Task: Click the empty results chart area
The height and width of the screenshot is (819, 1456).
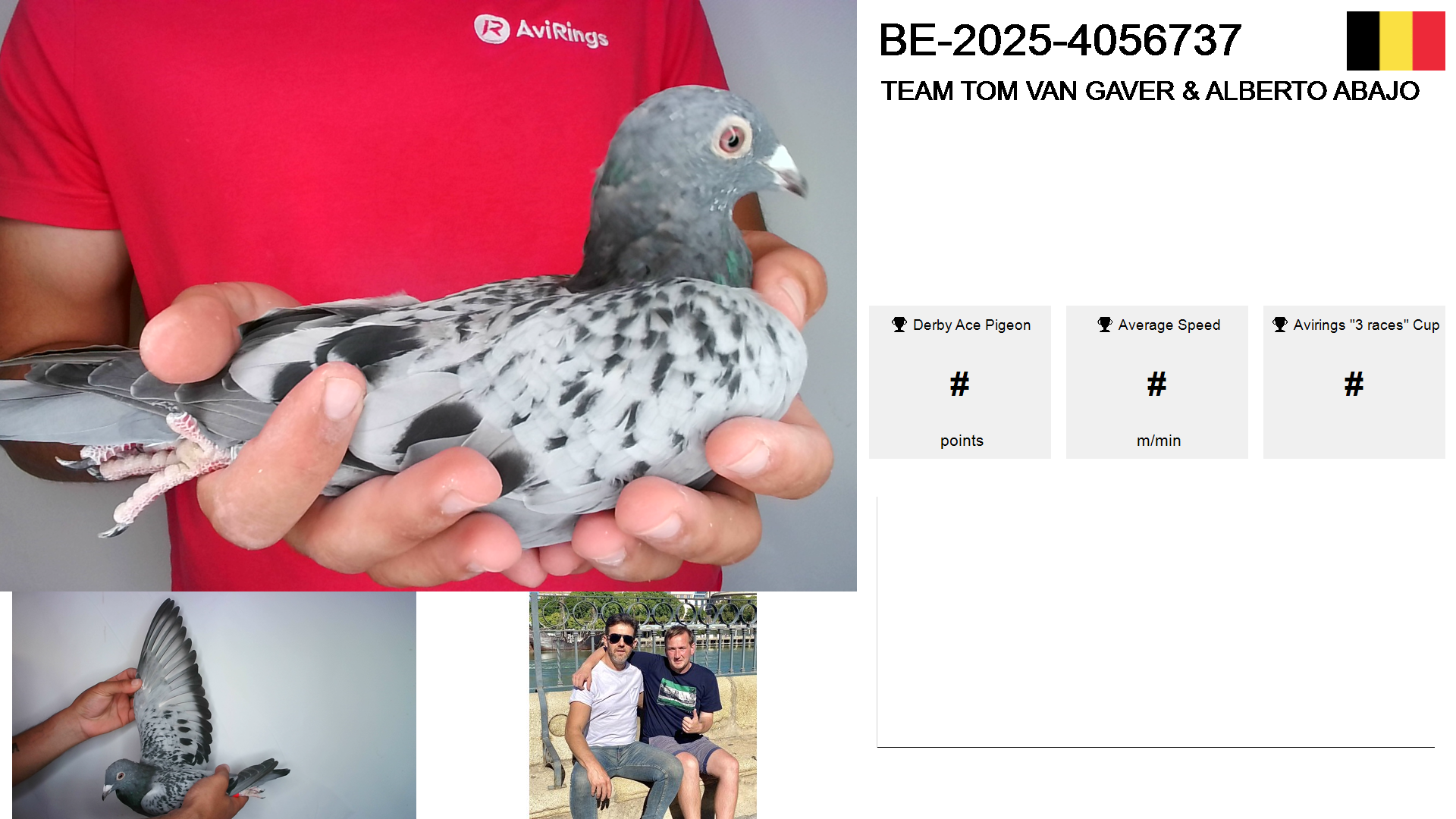Action: 1156,622
